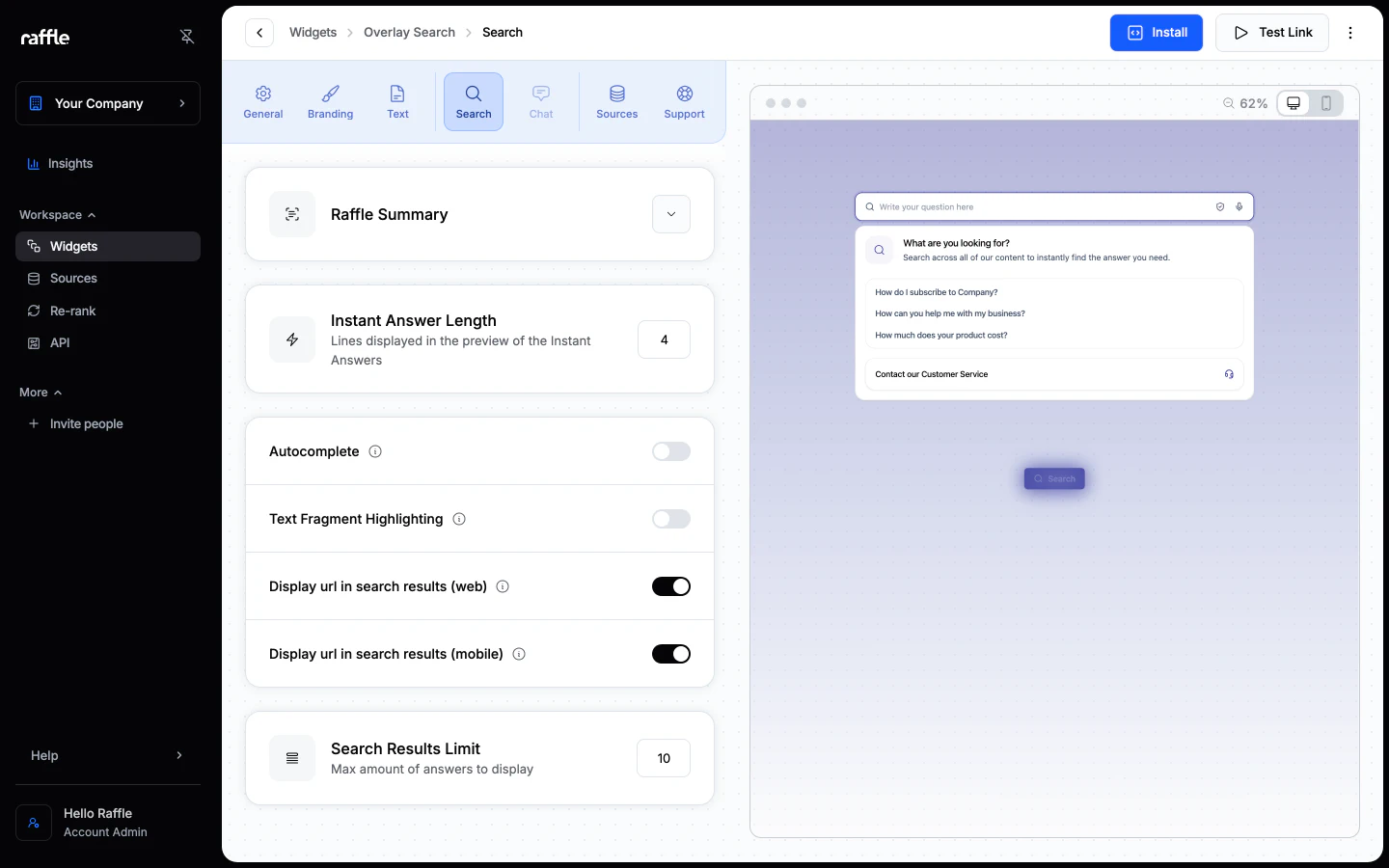The height and width of the screenshot is (868, 1389).
Task: Open Insights in the sidebar
Action: 108,164
